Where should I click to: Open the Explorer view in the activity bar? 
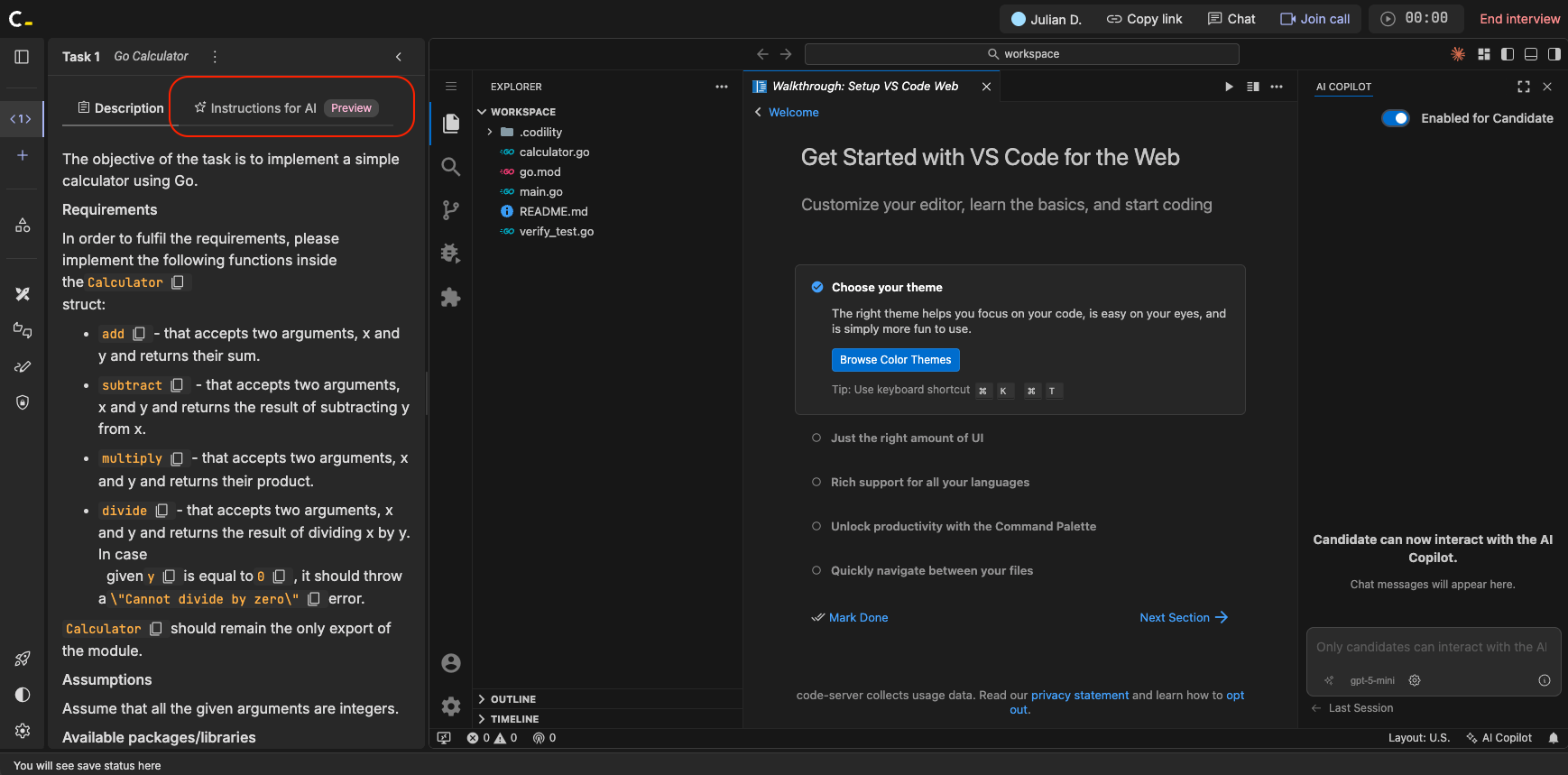point(451,123)
